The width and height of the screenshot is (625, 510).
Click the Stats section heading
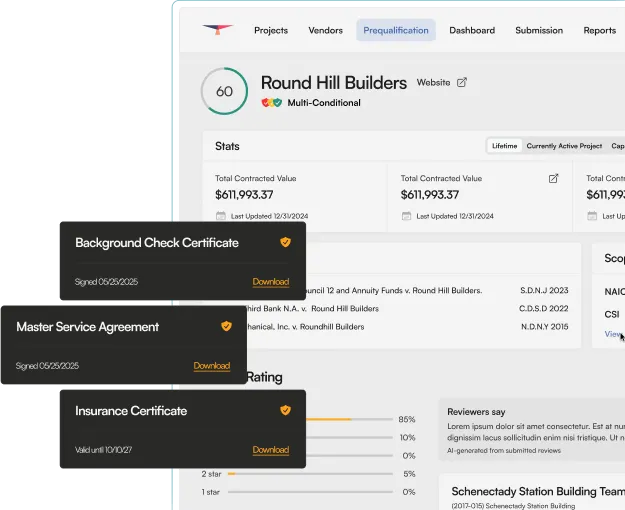227,146
